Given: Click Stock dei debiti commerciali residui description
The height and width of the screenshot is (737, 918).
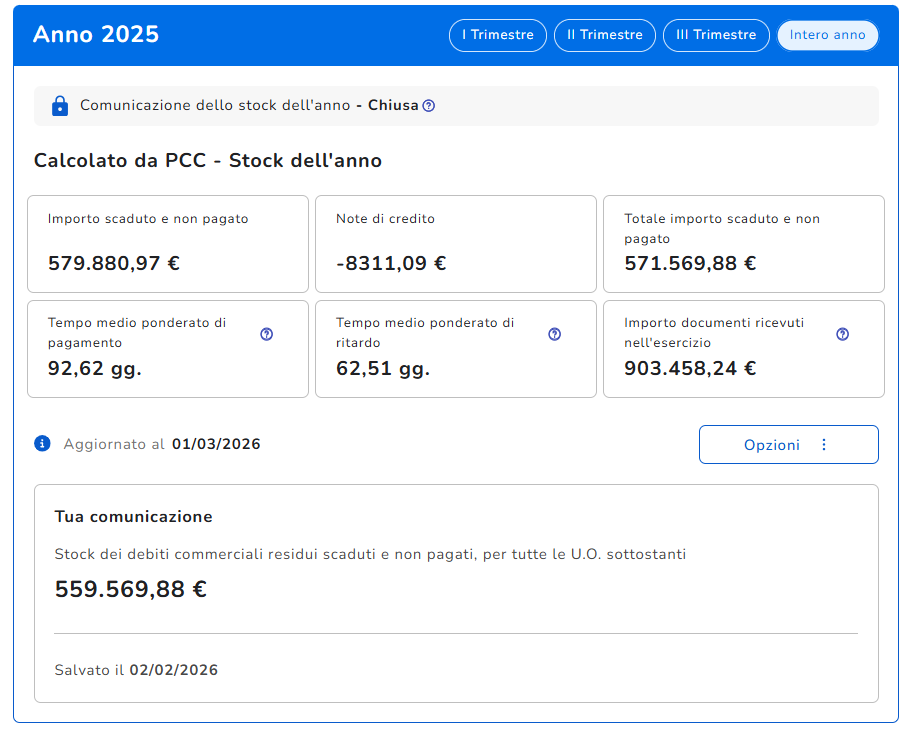Looking at the screenshot, I should 370,554.
